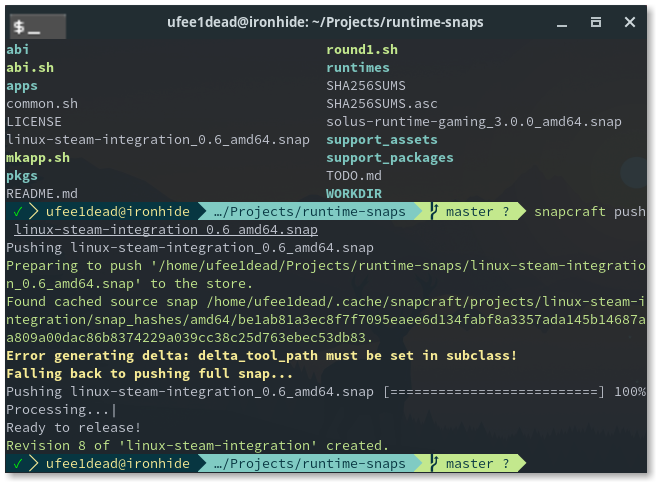Click the bottom prompt's ../Projects/runtime-snaps path segment
656x482 pixels.
(x=310, y=464)
